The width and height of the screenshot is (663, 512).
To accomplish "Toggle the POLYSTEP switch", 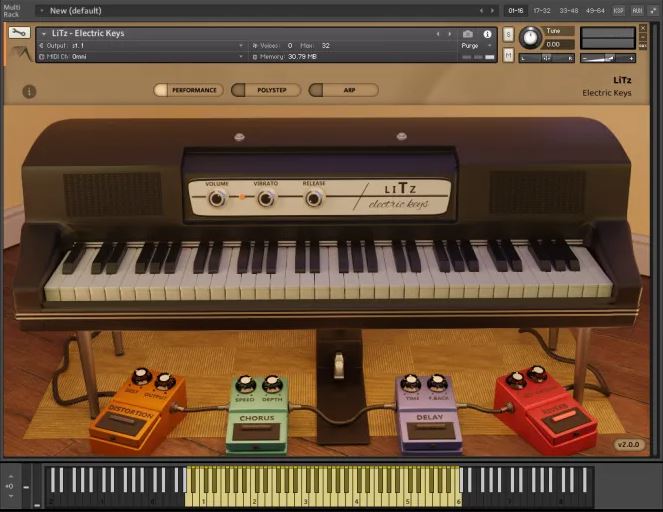I will (x=266, y=90).
